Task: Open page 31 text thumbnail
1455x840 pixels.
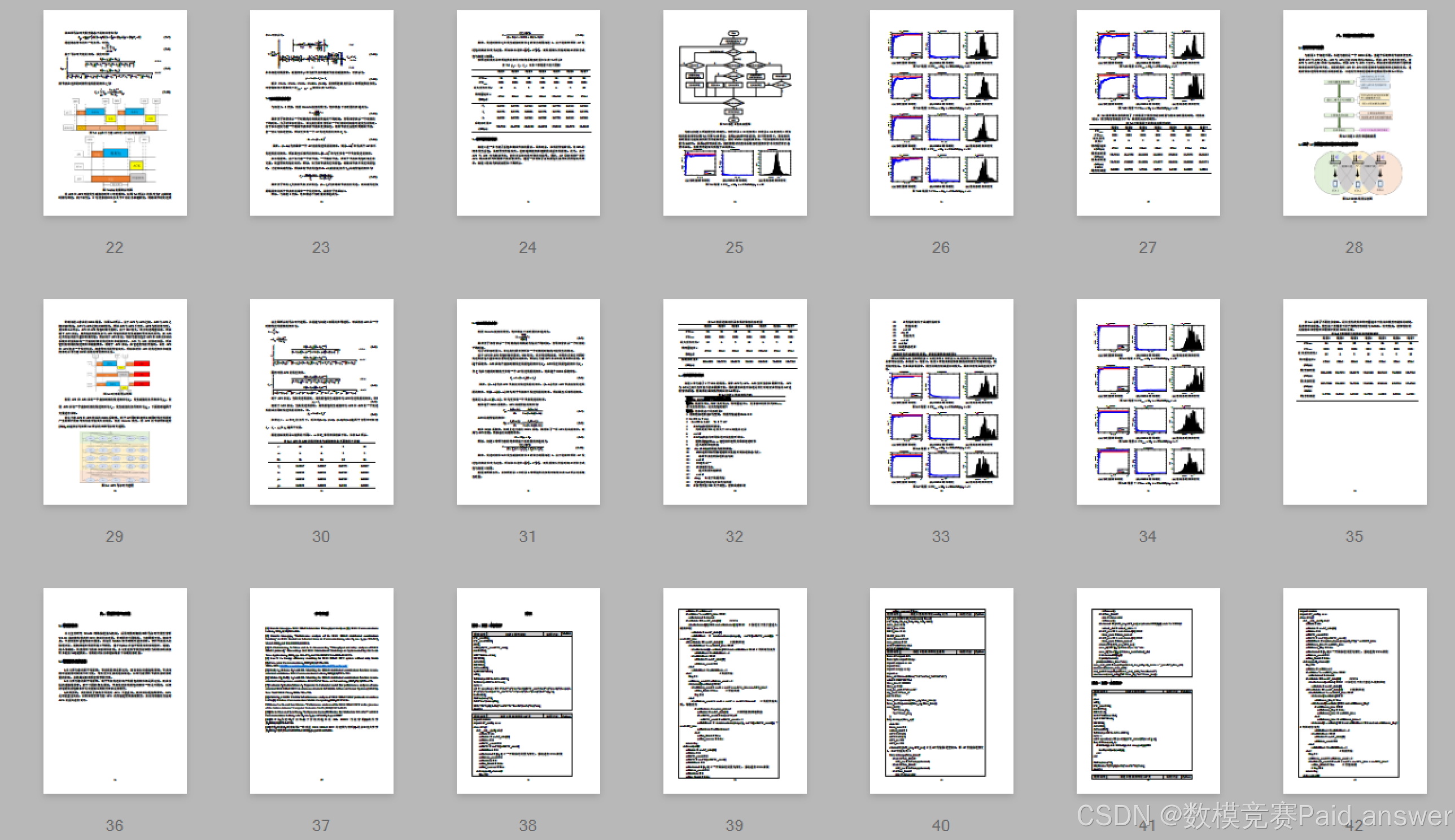Action: coord(528,401)
